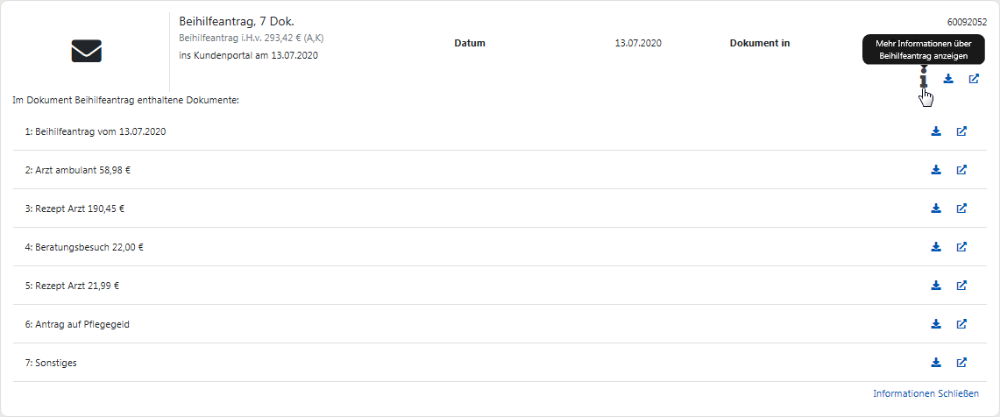The image size is (1000, 417).
Task: Download the "Antrag auf Pflegegeld" document
Action: [x=936, y=324]
